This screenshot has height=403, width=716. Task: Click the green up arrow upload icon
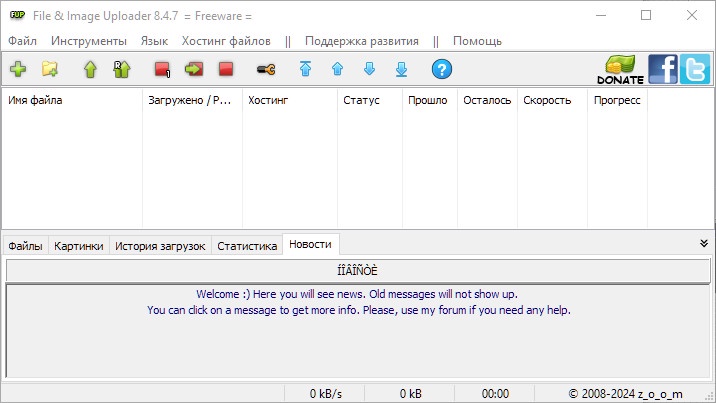pos(90,69)
